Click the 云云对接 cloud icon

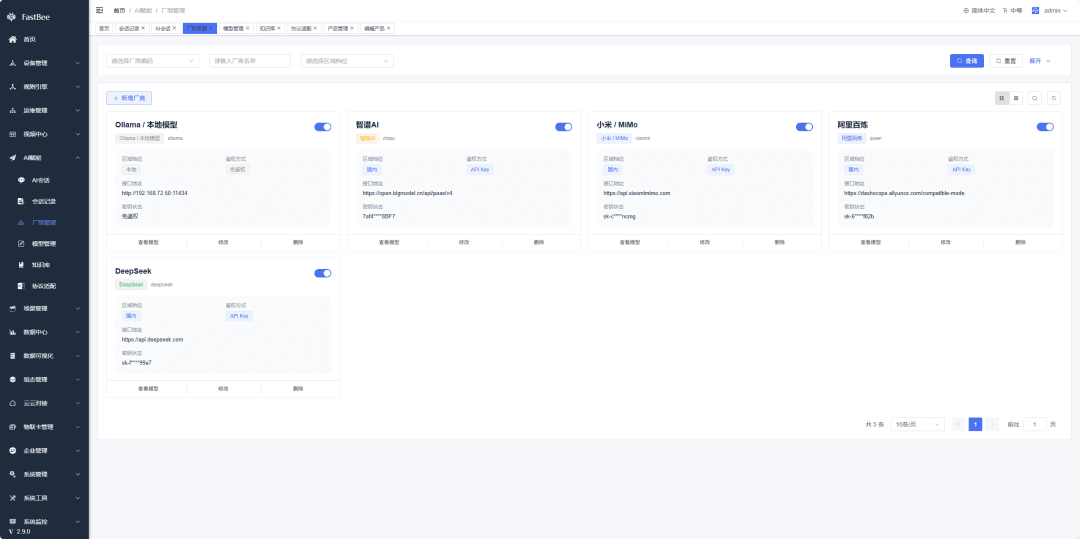[12, 403]
